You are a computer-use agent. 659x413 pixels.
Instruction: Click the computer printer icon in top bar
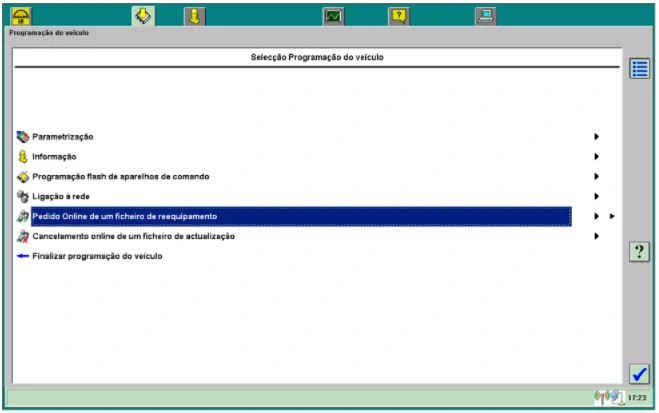coord(485,15)
